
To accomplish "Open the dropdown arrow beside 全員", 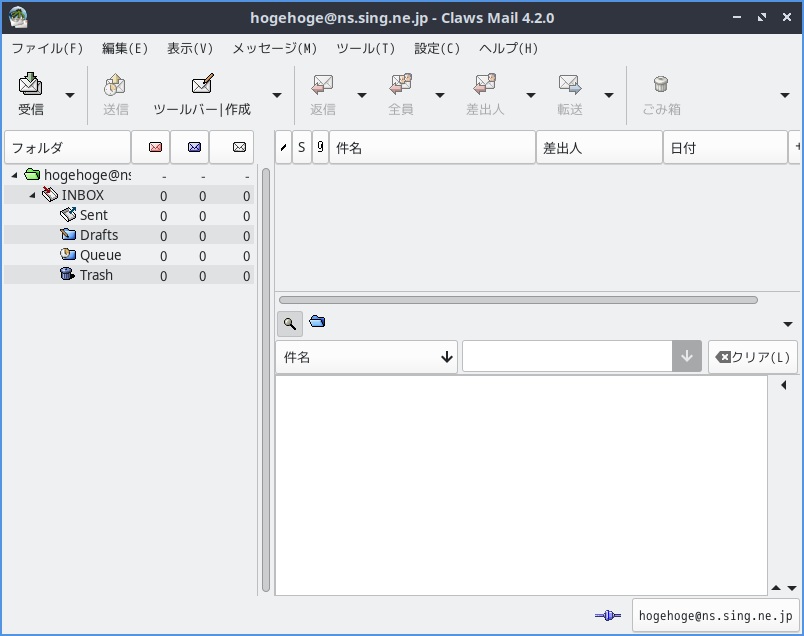I will click(x=440, y=95).
